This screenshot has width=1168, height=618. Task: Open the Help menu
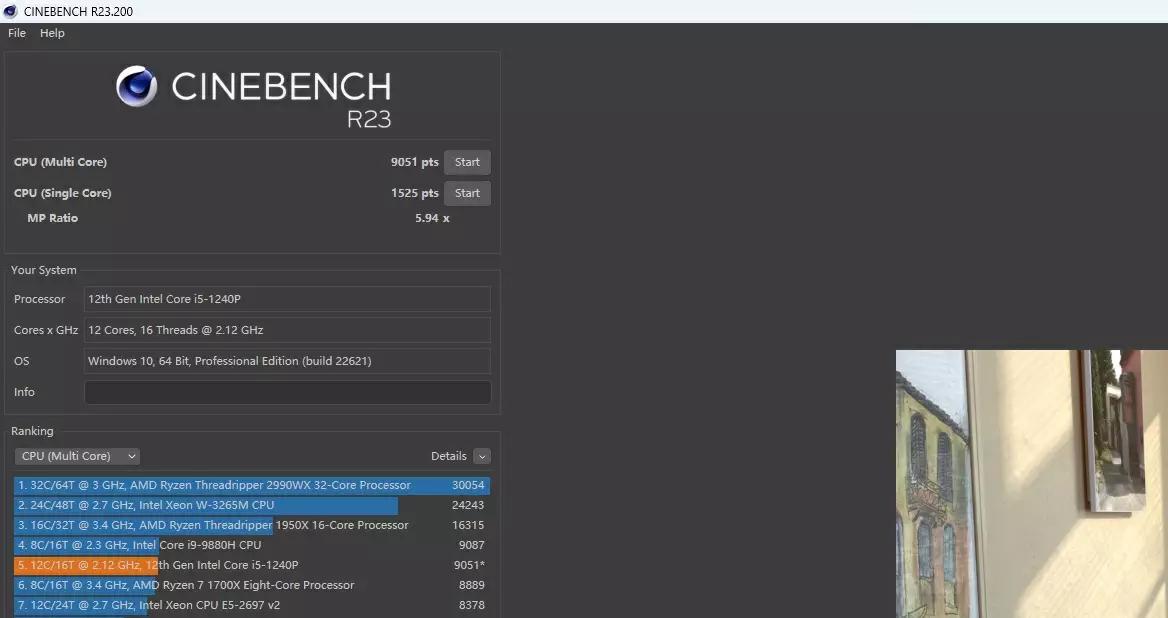52,33
